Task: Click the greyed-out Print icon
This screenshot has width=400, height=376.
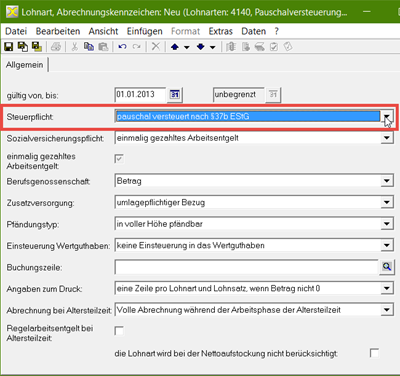Action: 56,47
